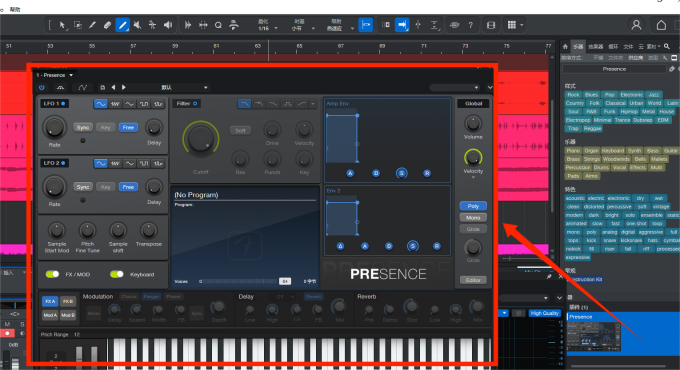Click the Rock style tag

pyautogui.click(x=573, y=95)
